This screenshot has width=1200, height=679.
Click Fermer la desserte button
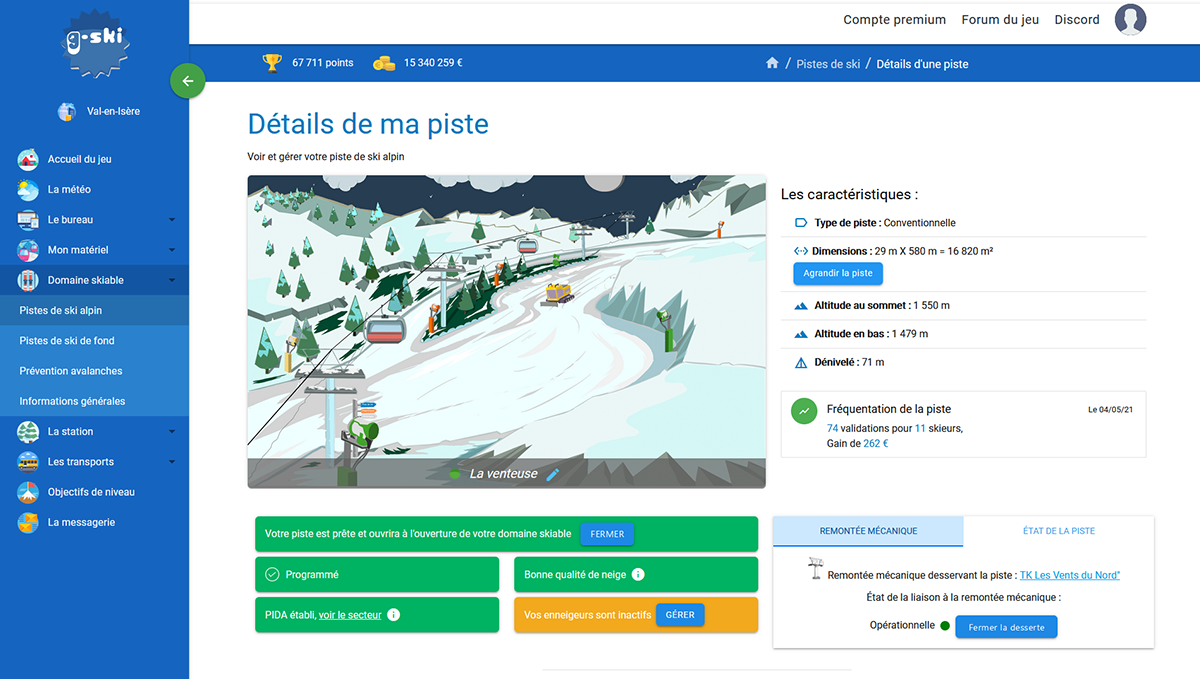pos(1006,627)
